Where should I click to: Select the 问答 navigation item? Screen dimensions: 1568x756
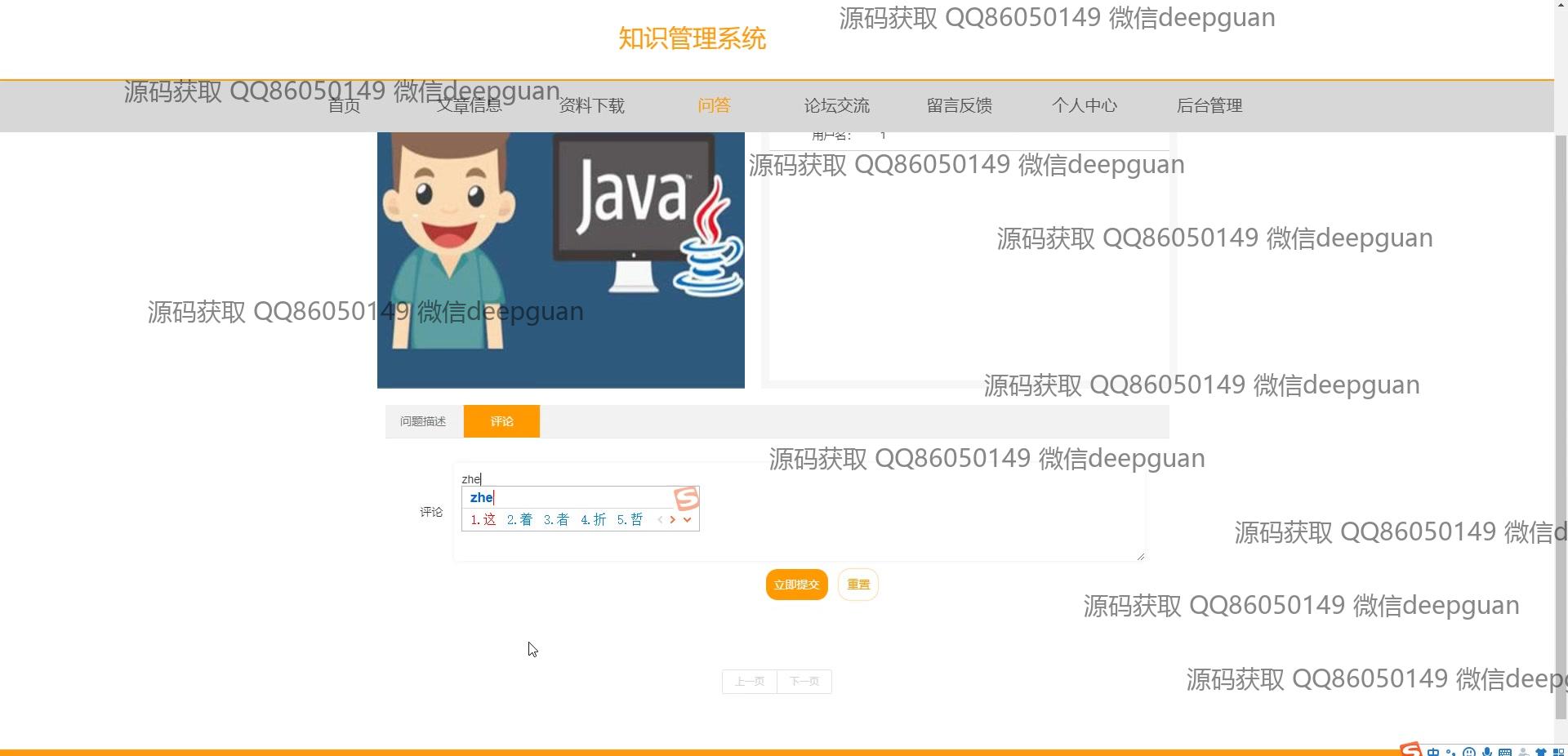(x=714, y=105)
